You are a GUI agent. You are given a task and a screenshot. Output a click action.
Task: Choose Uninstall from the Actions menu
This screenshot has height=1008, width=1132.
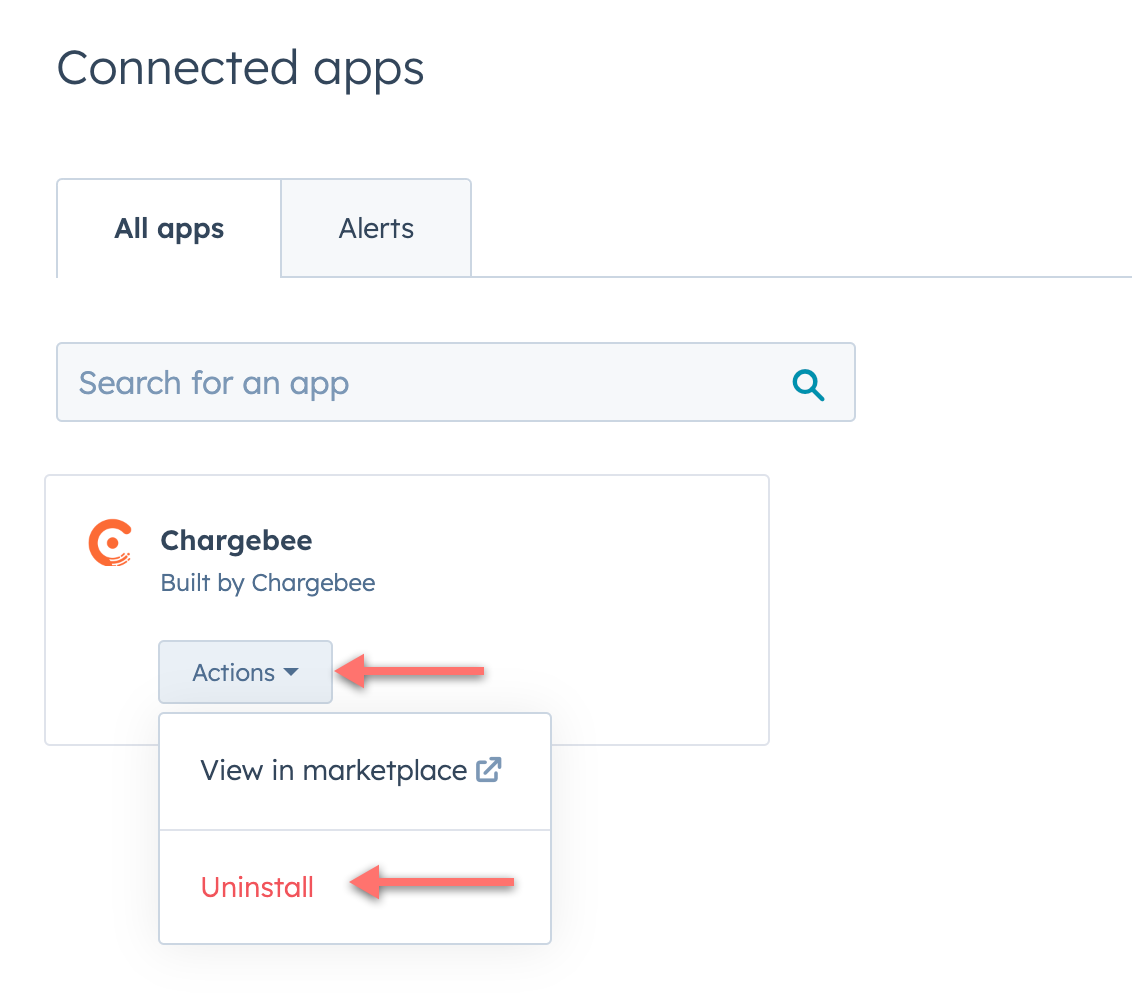tap(257, 887)
